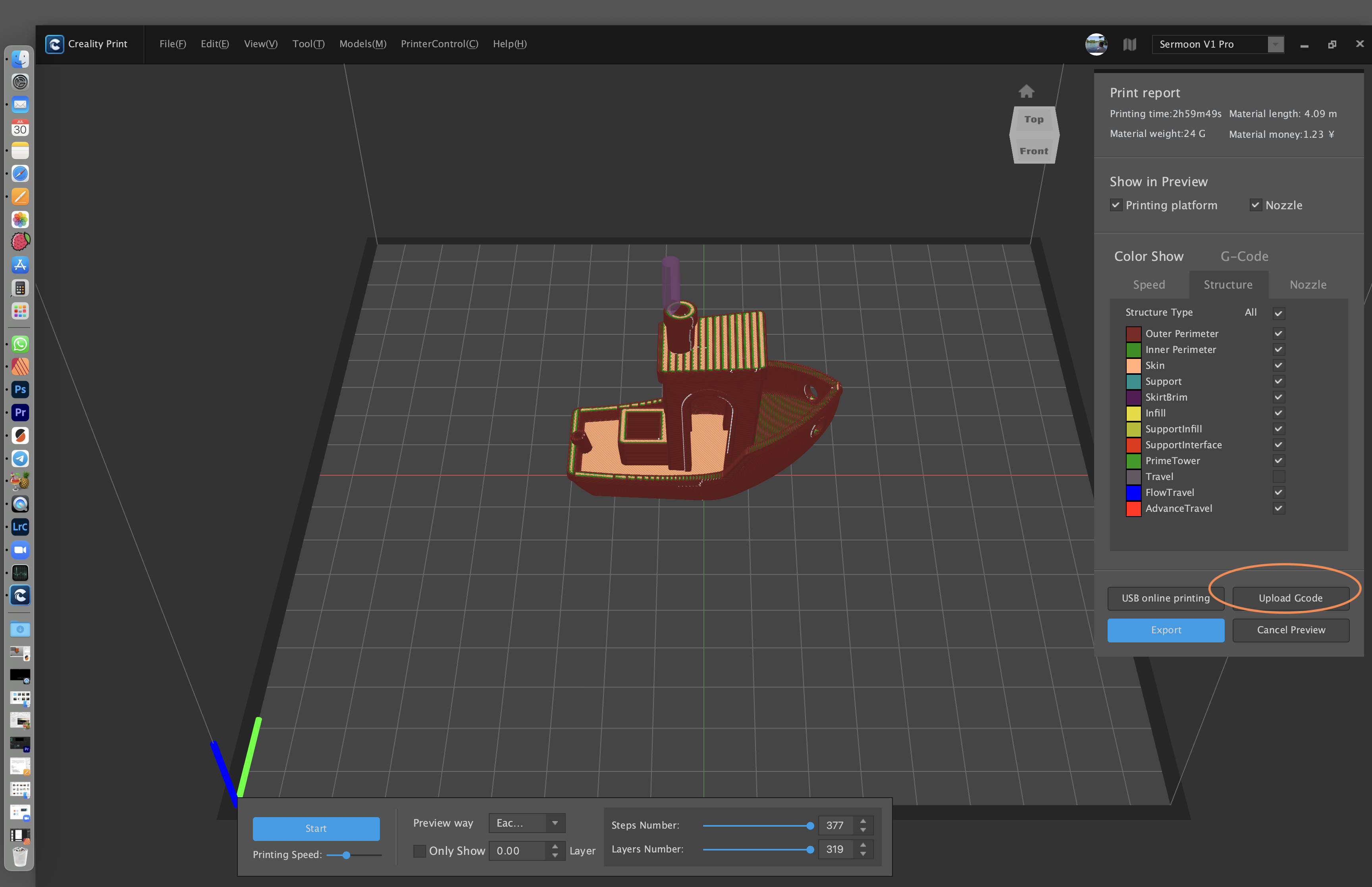Click the Front face of view cube
This screenshot has height=887, width=1372.
1033,151
